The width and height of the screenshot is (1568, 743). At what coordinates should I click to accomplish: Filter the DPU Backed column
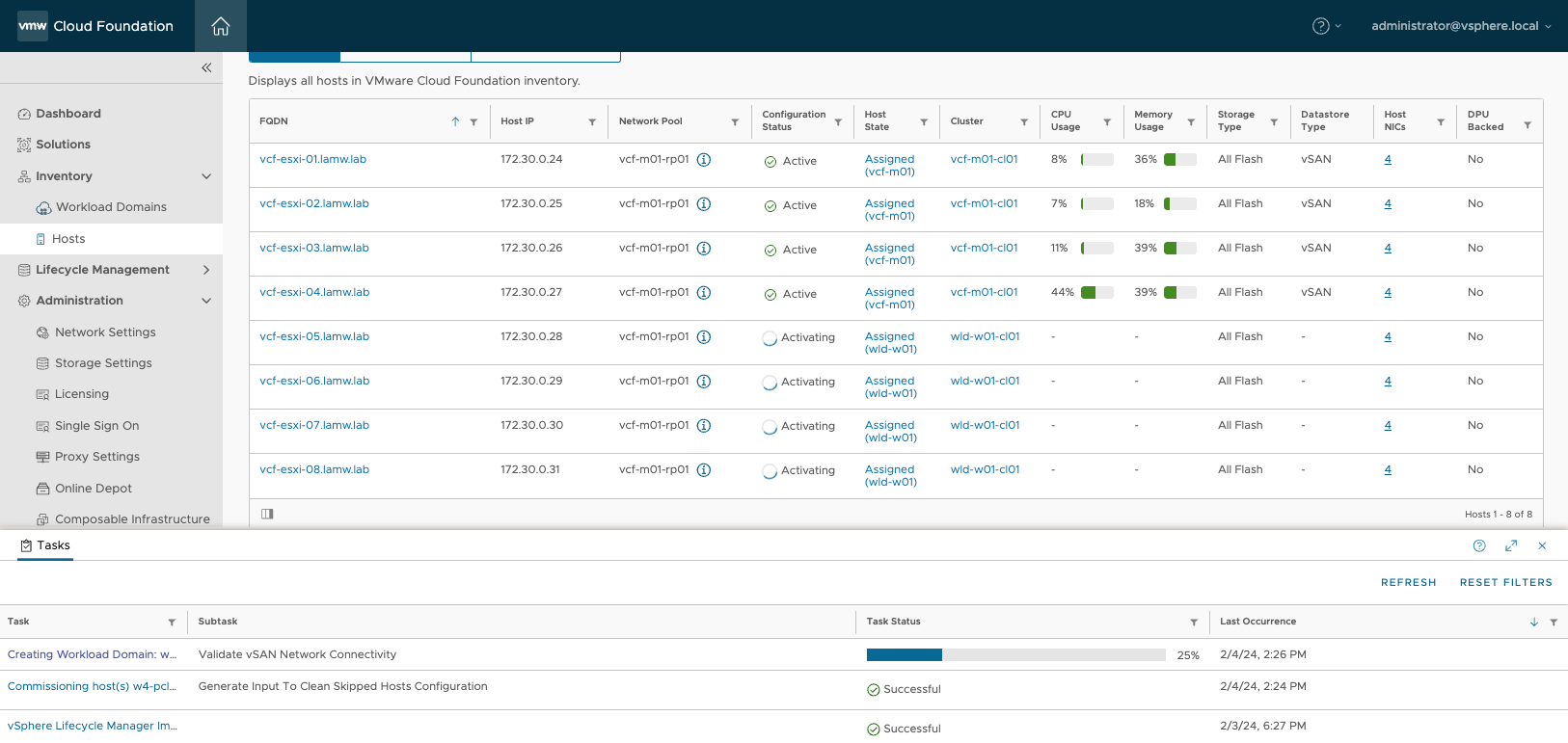coord(1527,125)
